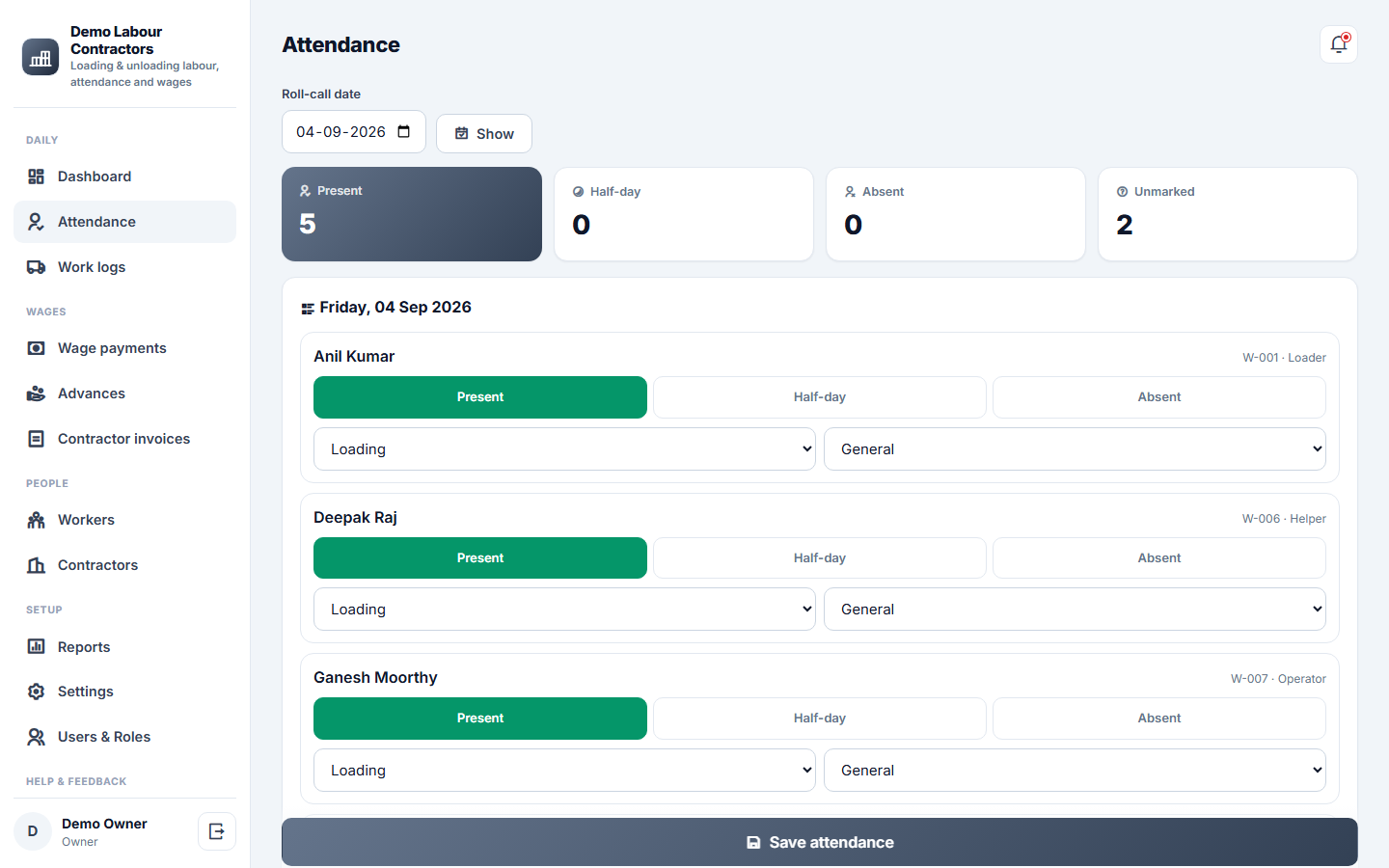
Task: Click the Users & Roles people icon
Action: (x=36, y=737)
